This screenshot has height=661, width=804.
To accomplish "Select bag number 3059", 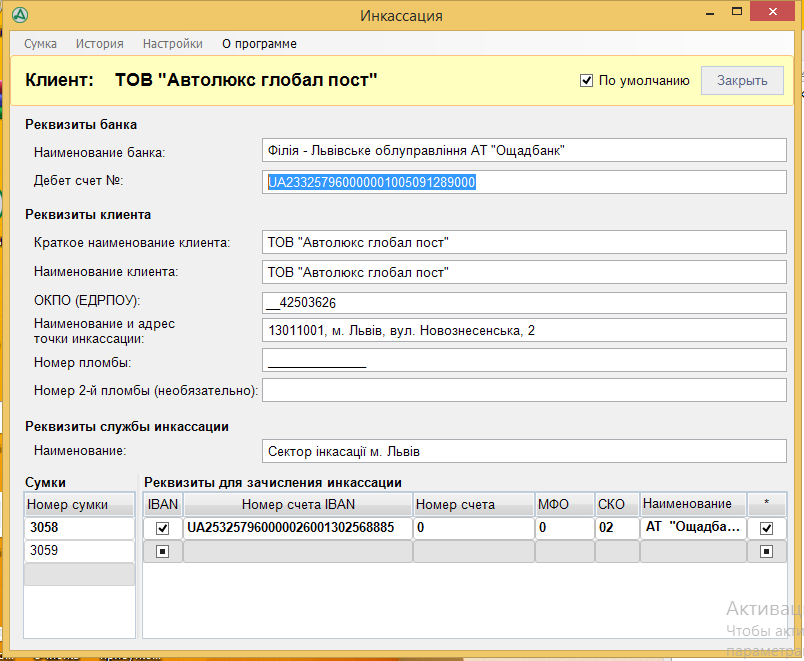I will 79,551.
